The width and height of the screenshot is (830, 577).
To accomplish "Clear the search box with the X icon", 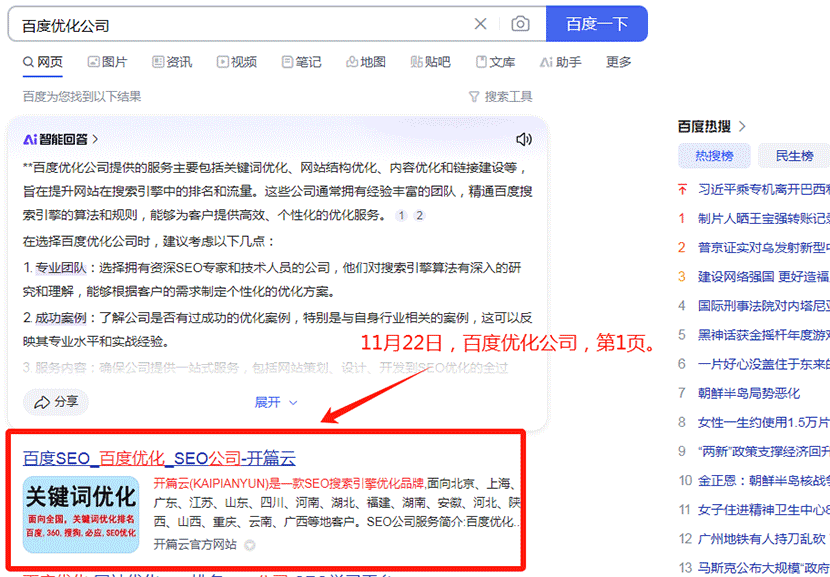I will 479,23.
